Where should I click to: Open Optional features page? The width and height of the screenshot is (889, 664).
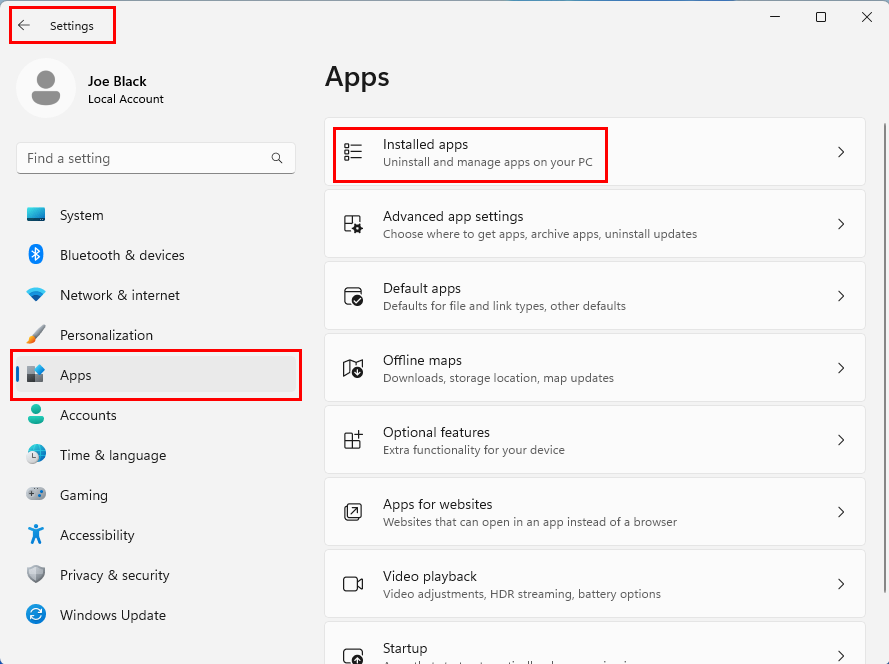tap(594, 440)
